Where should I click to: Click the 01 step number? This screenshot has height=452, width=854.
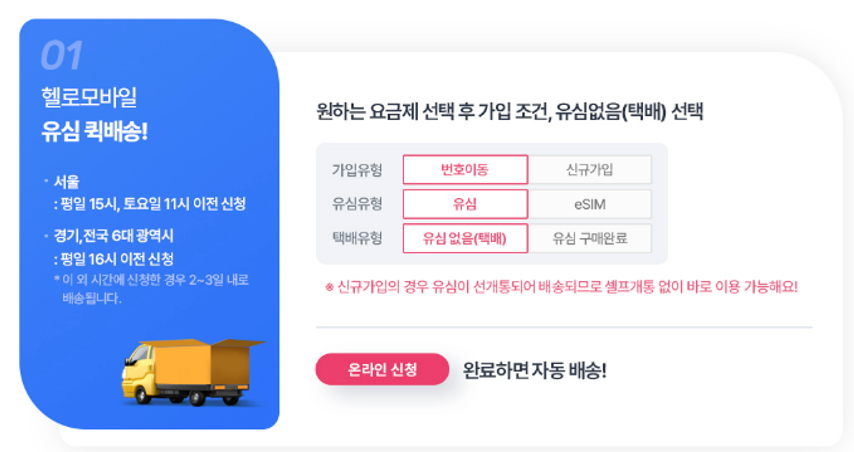(x=62, y=56)
